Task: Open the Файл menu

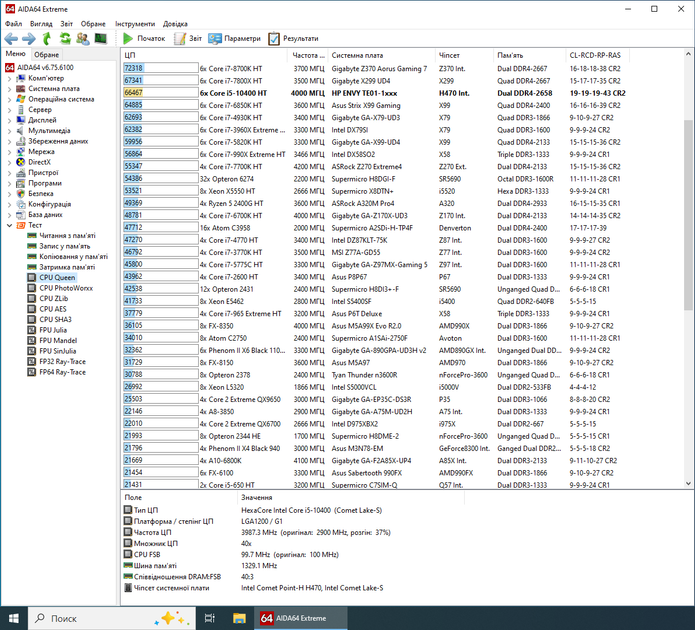Action: (x=14, y=24)
